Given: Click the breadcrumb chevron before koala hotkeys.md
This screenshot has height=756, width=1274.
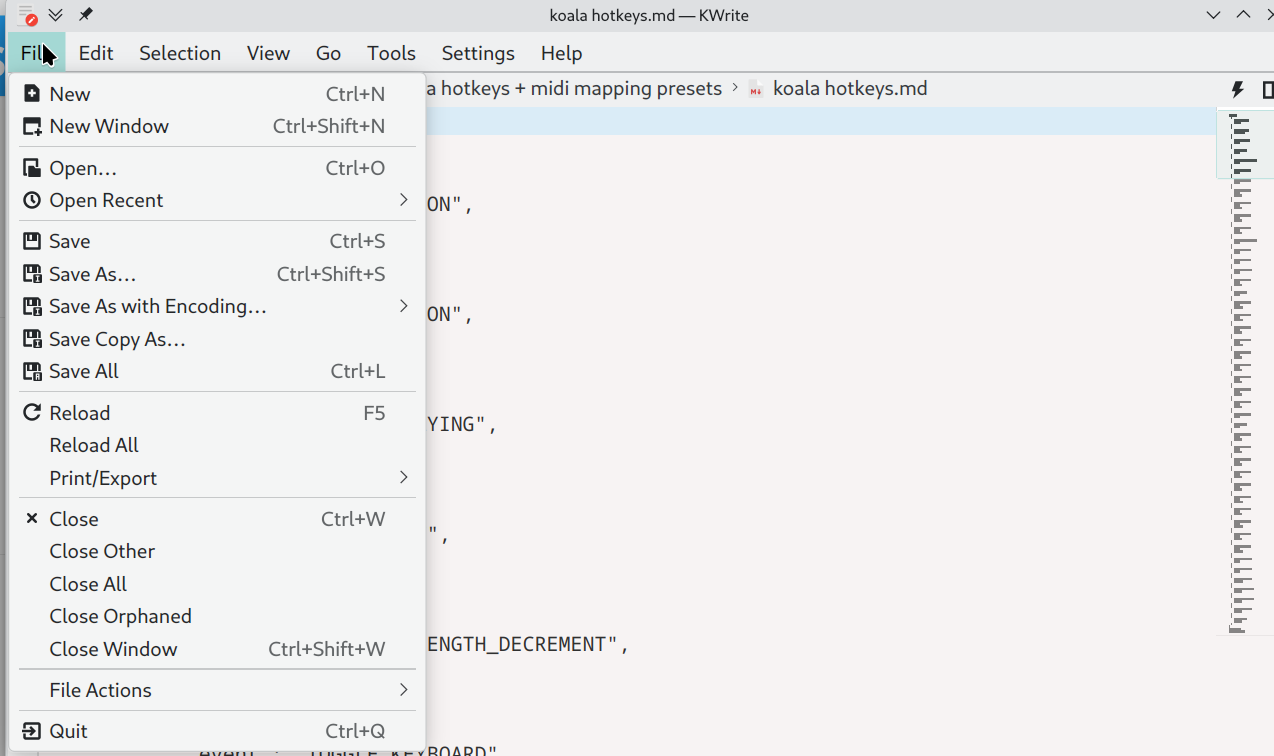Looking at the screenshot, I should coord(735,88).
